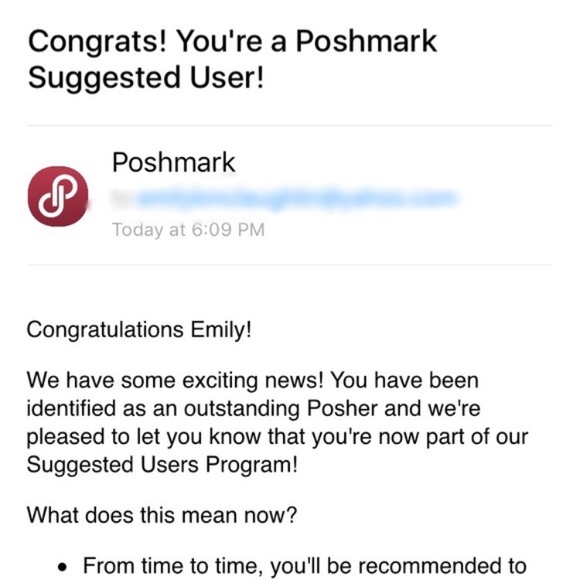Tap the word 'Congrats!' in the subject

(98, 41)
